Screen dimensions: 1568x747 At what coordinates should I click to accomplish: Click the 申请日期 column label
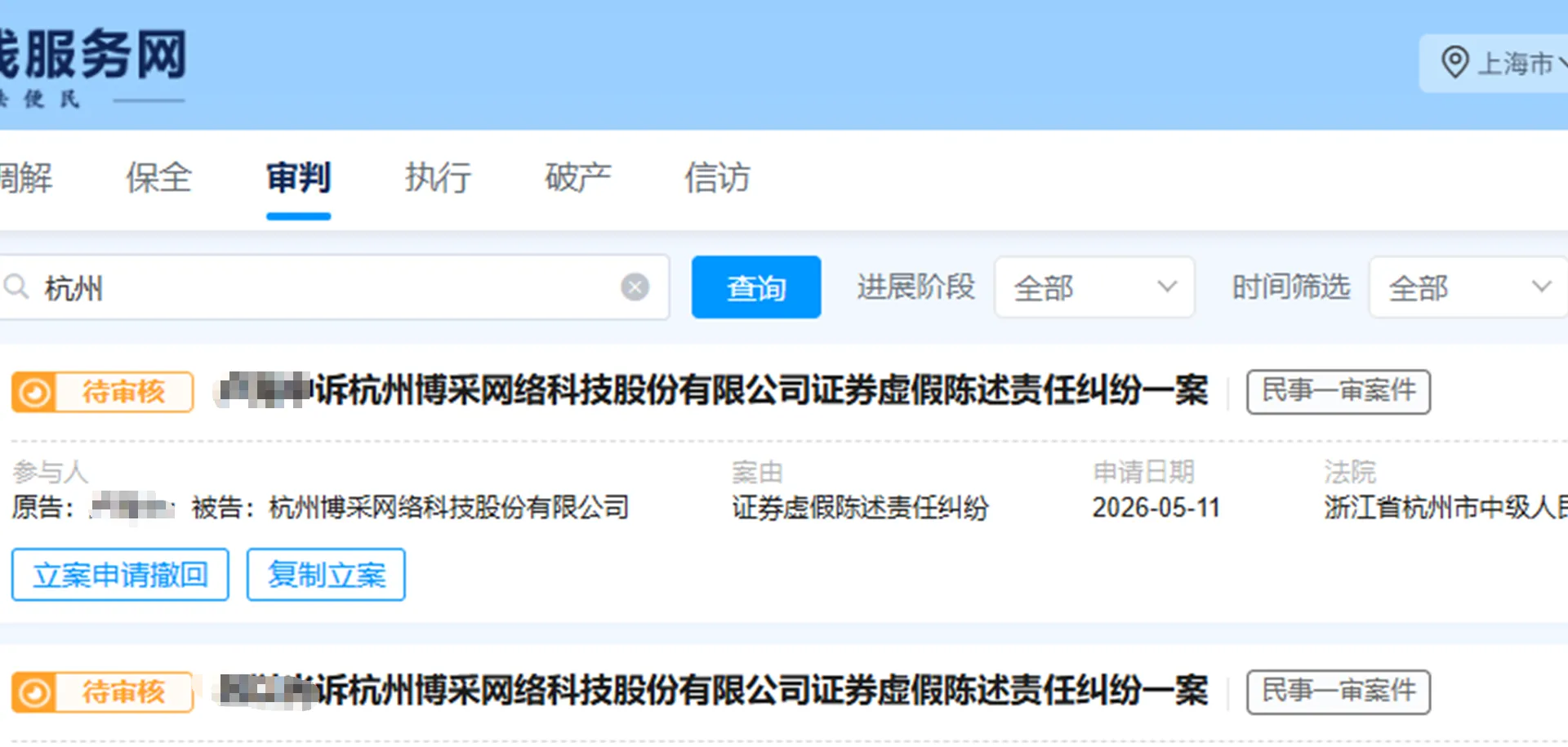click(x=1143, y=472)
